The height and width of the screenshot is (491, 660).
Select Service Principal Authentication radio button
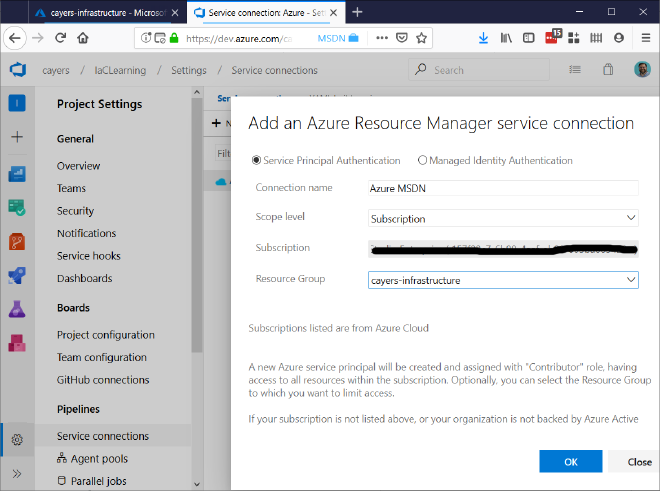[x=257, y=160]
